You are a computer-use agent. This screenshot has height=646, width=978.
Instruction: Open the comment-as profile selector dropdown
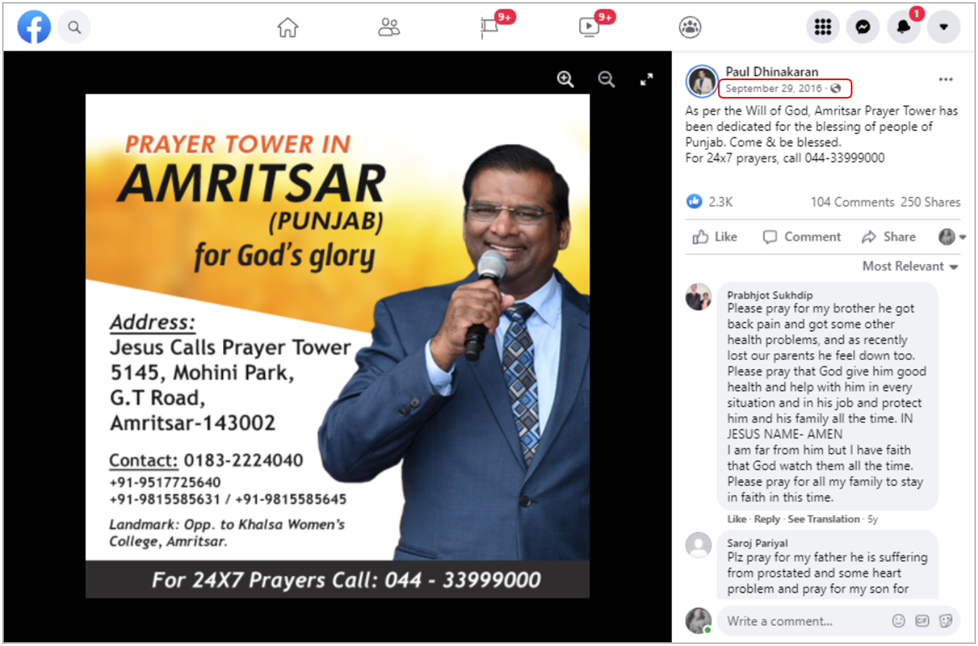952,237
